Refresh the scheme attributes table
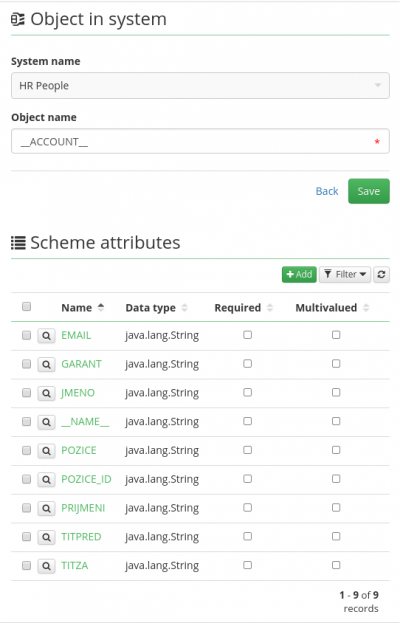Image resolution: width=400 pixels, height=623 pixels. (381, 275)
